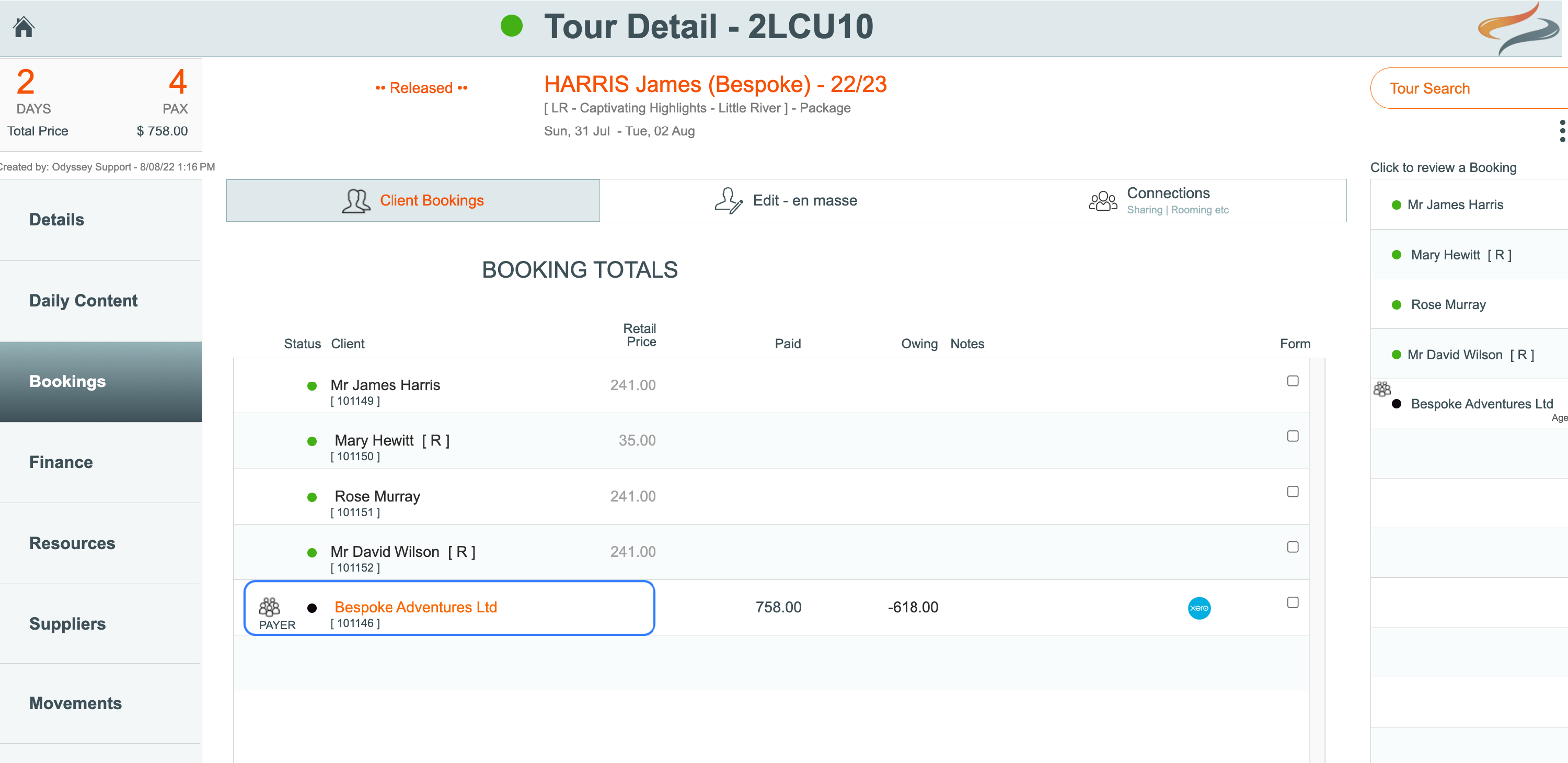Click the Home icon
Screen dimensions: 1568x763
click(x=24, y=27)
